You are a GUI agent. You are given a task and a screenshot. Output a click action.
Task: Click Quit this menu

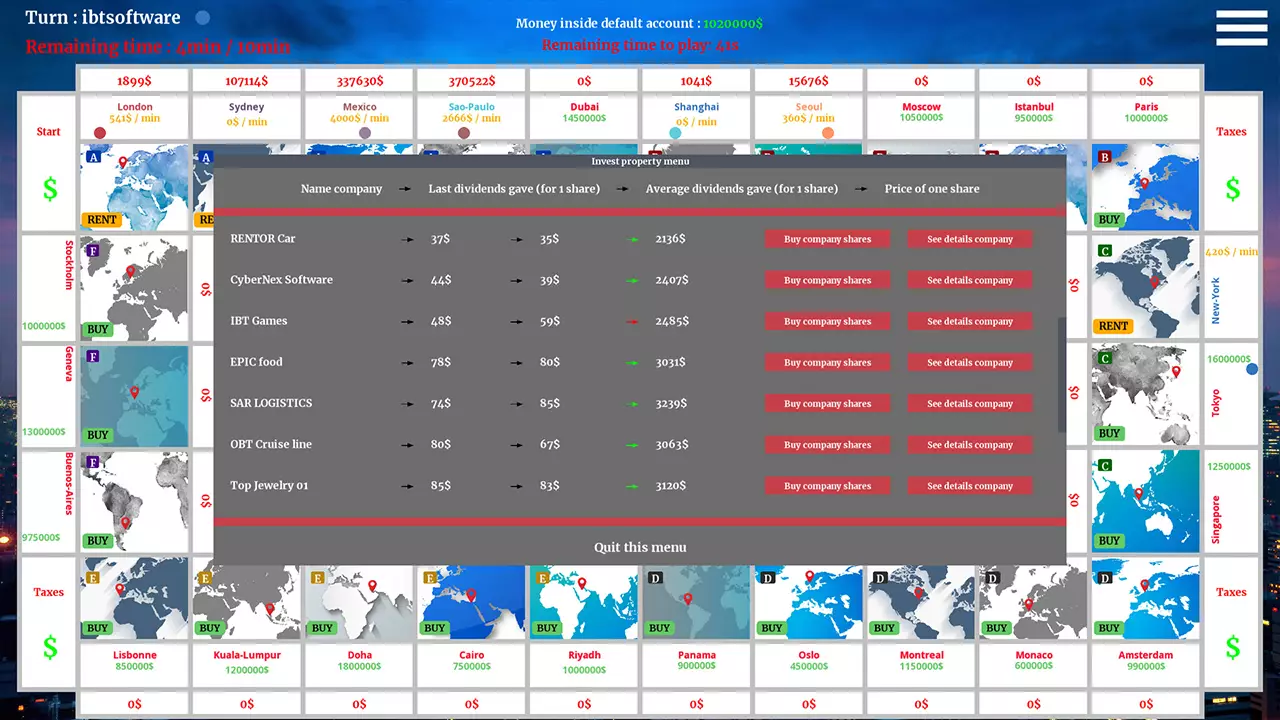640,547
